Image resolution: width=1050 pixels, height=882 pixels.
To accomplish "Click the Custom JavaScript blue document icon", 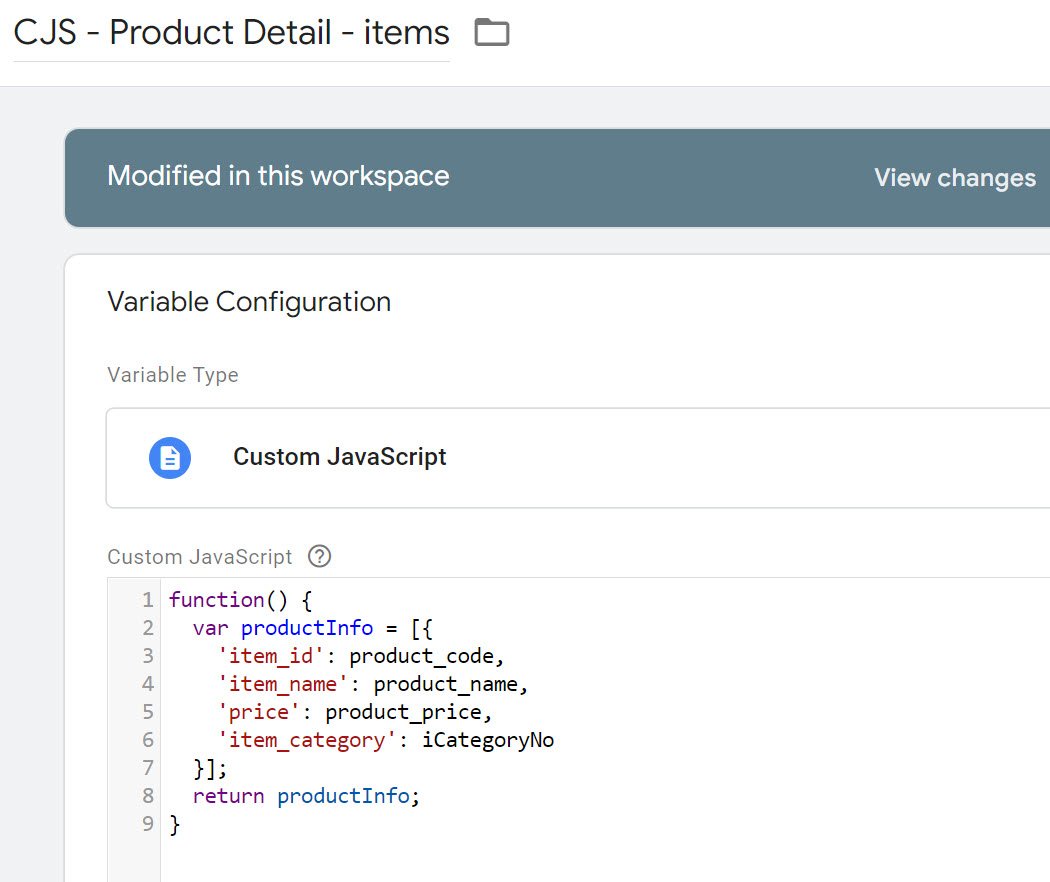I will [170, 457].
